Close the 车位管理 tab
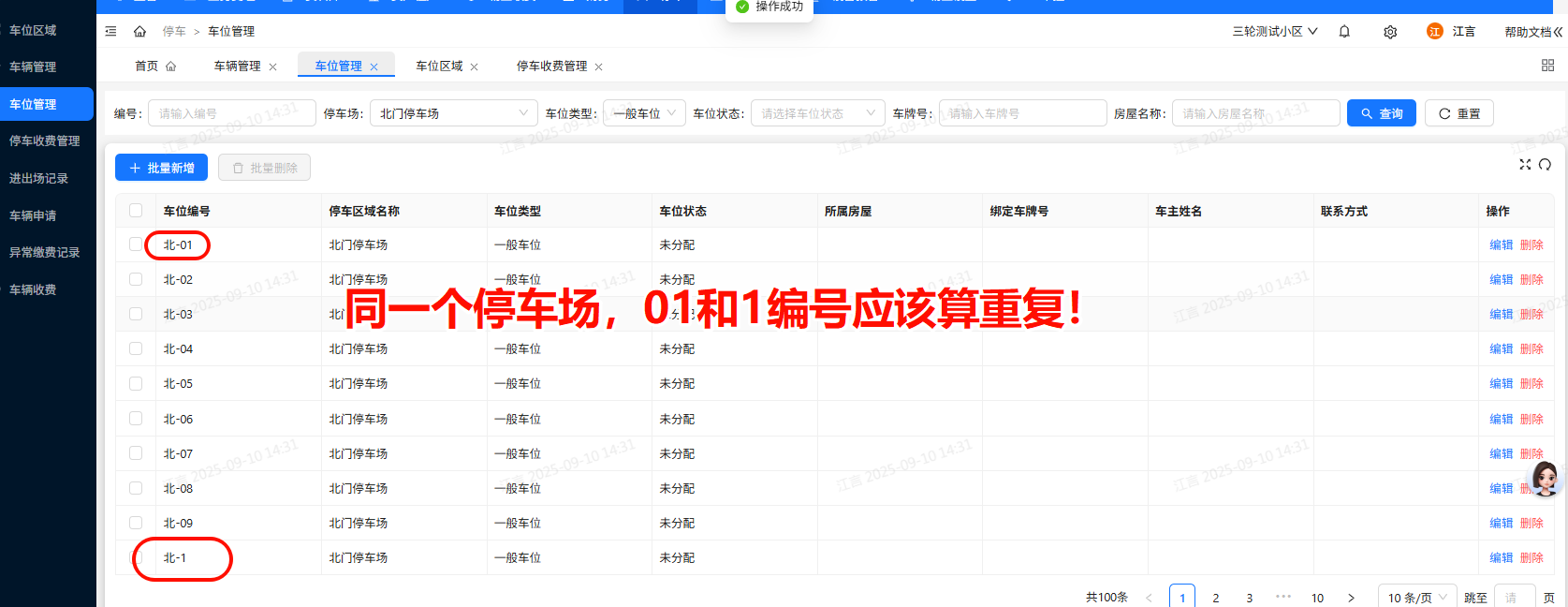This screenshot has height=607, width=1568. [374, 67]
